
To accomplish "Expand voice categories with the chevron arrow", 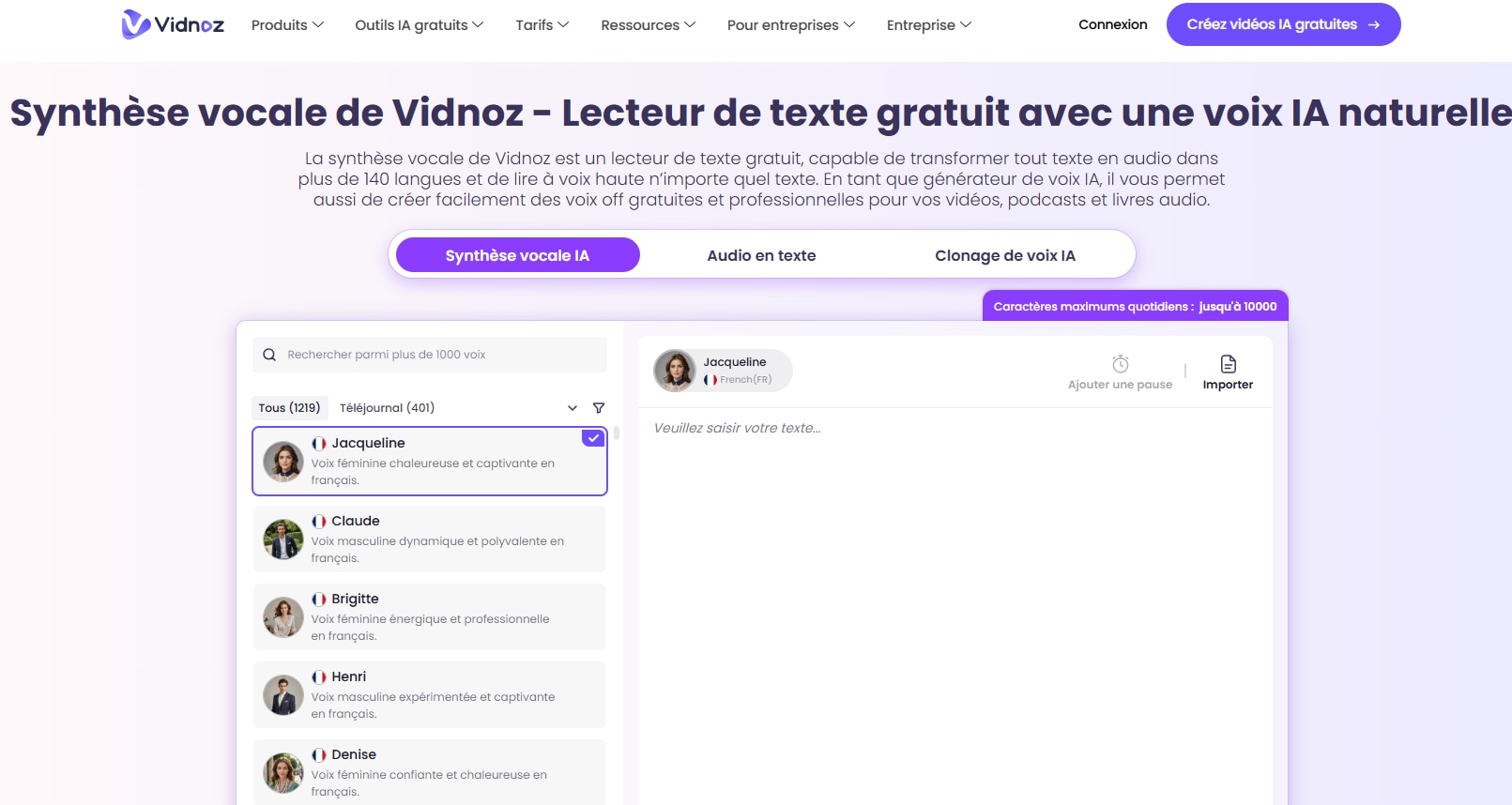I will 573,408.
